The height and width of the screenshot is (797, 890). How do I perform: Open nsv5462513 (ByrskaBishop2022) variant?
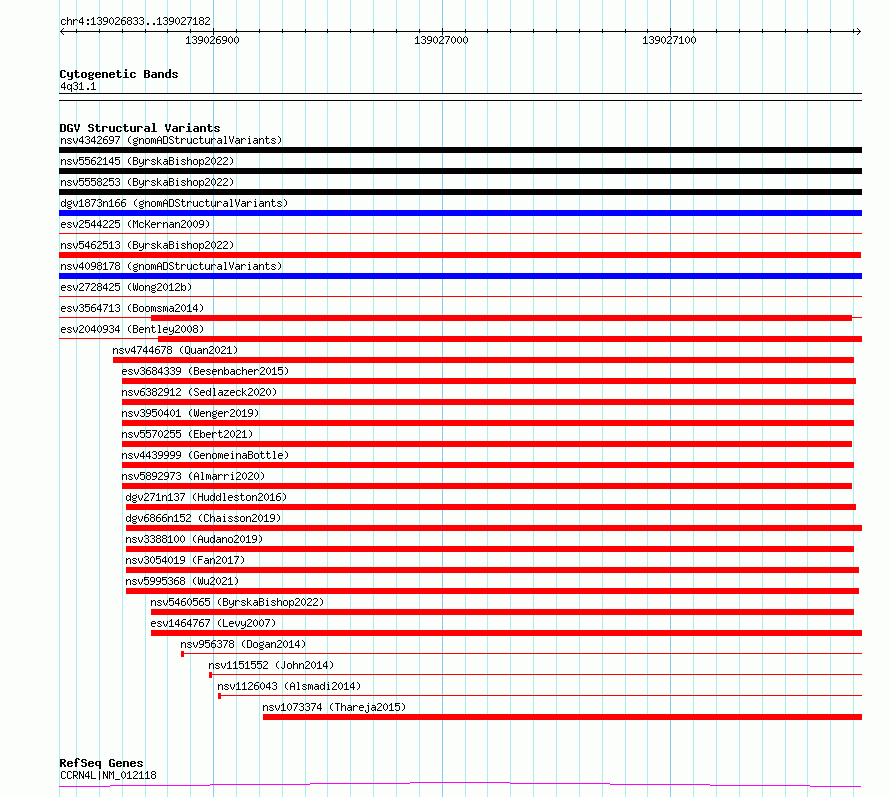pyautogui.click(x=147, y=245)
